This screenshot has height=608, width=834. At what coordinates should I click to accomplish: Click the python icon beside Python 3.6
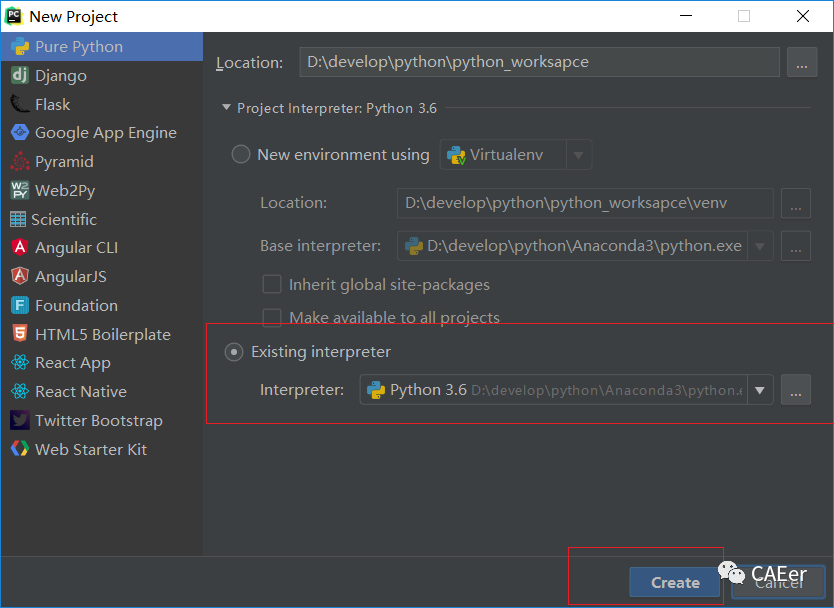[376, 390]
